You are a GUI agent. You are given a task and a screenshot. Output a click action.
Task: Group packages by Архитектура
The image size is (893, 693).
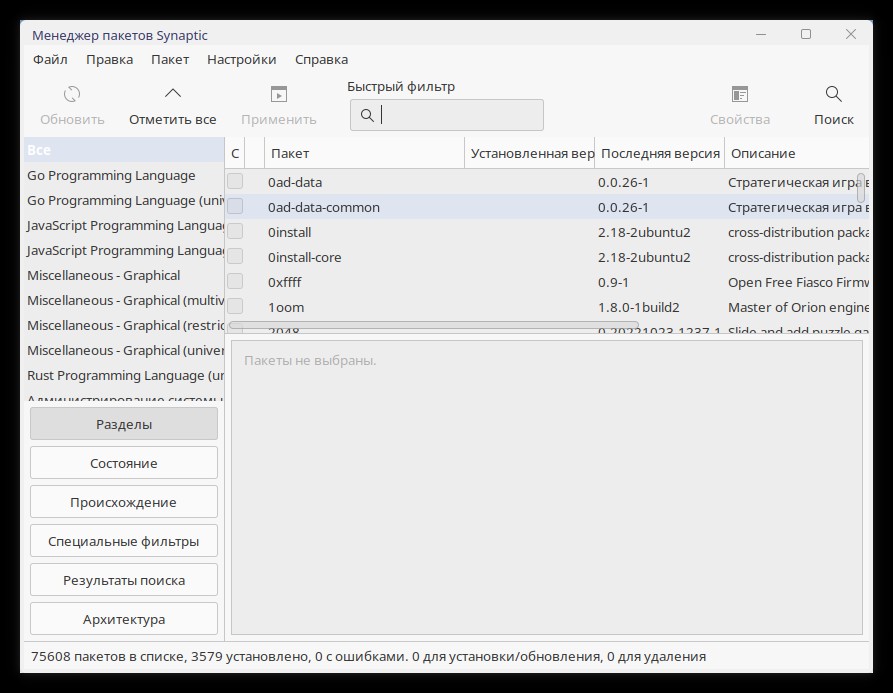coord(124,619)
